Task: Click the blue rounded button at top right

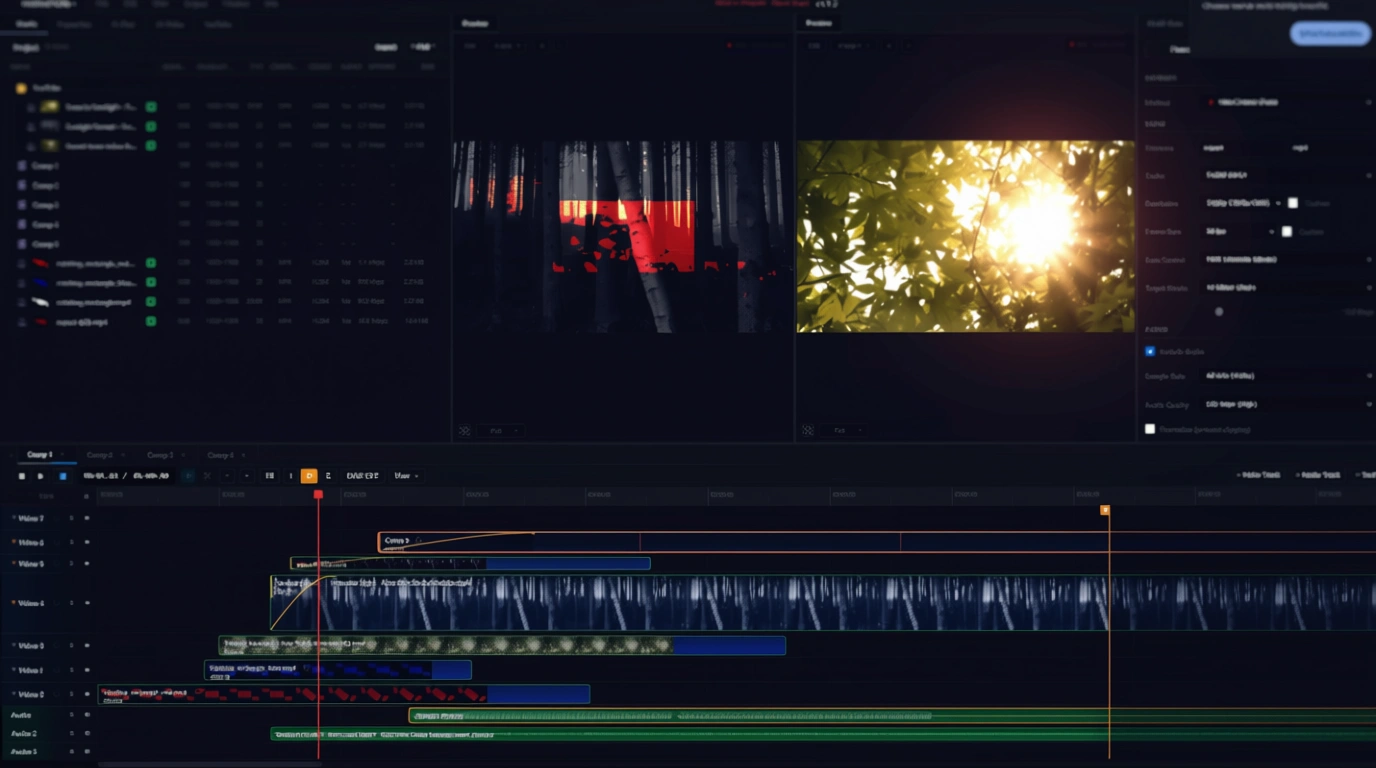Action: coord(1329,34)
